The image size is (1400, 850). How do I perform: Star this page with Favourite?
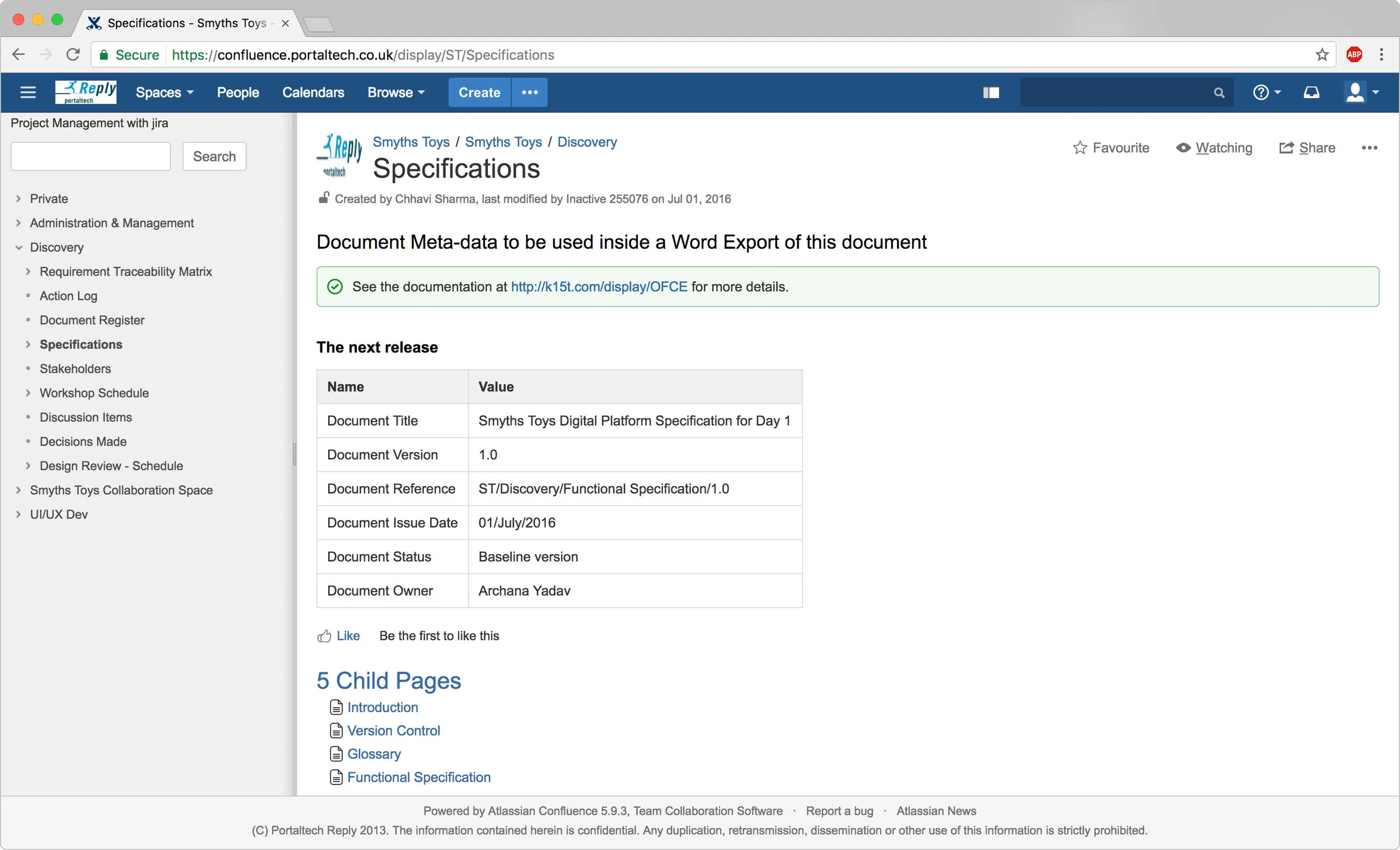(x=1111, y=148)
